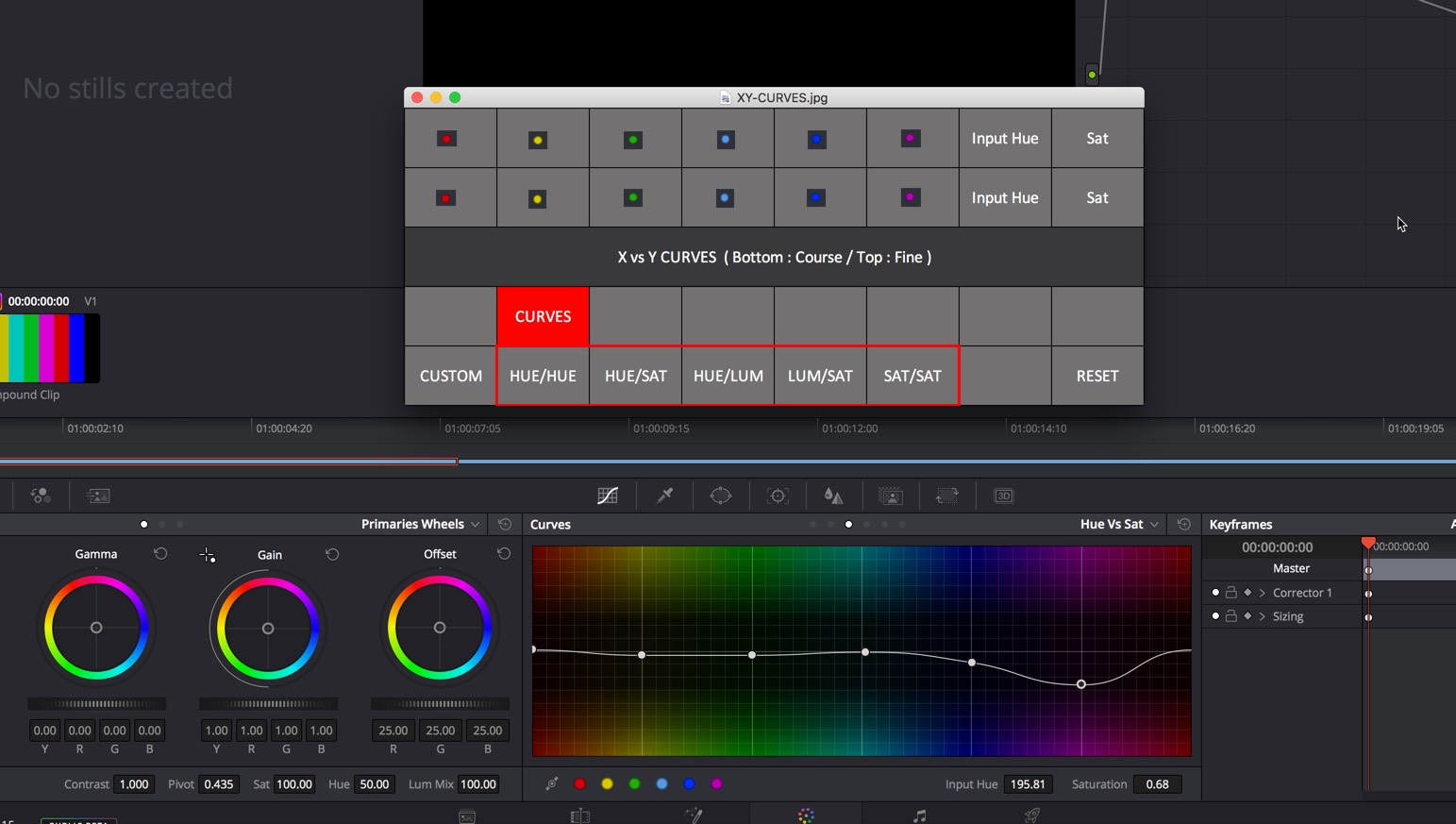Open the Deliver page rocket icon
This screenshot has height=824, width=1456.
[1032, 815]
